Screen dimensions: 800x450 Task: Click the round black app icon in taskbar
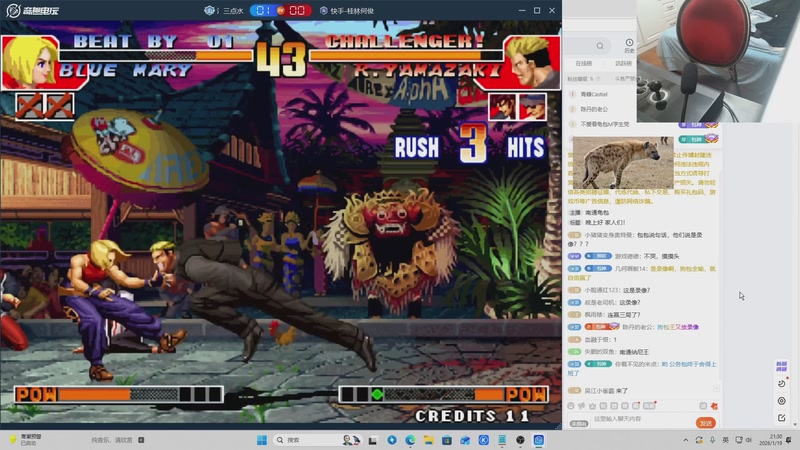tap(520, 440)
